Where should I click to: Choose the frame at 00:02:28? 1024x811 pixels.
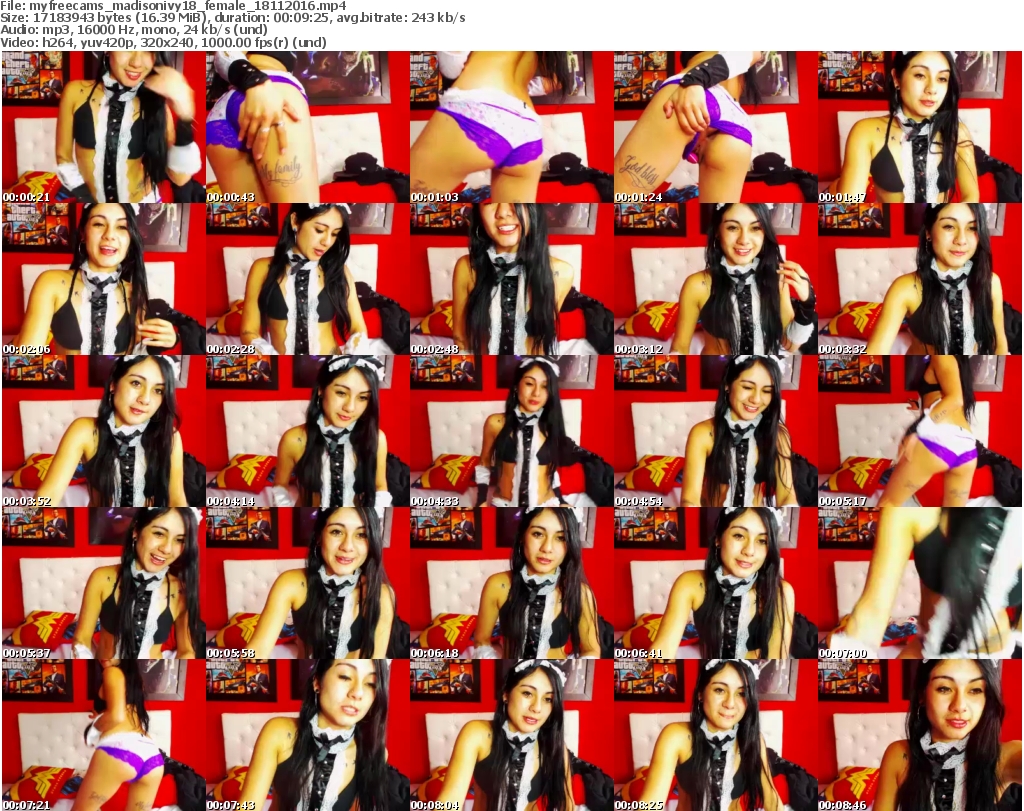pos(306,279)
